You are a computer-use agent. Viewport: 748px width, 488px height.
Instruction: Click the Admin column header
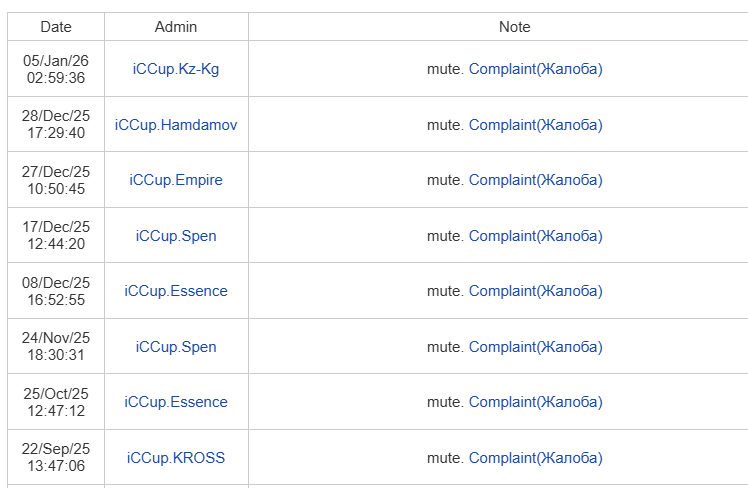coord(176,27)
